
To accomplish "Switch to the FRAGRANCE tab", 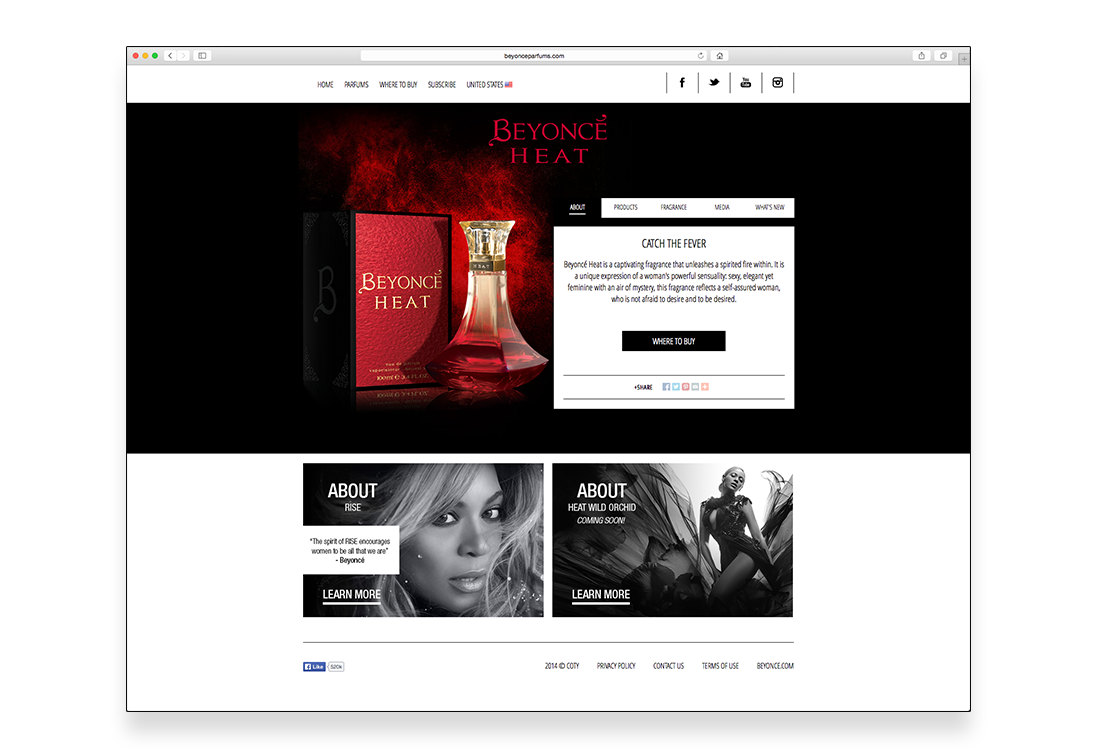I will tap(673, 208).
